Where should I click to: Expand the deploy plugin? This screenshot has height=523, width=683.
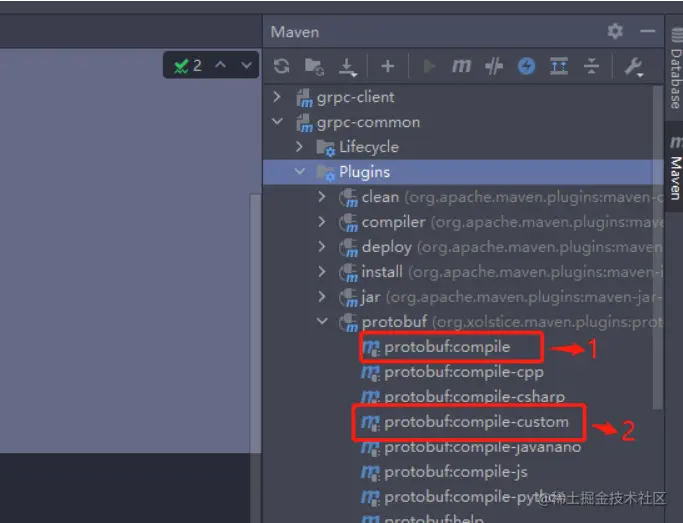pos(321,246)
